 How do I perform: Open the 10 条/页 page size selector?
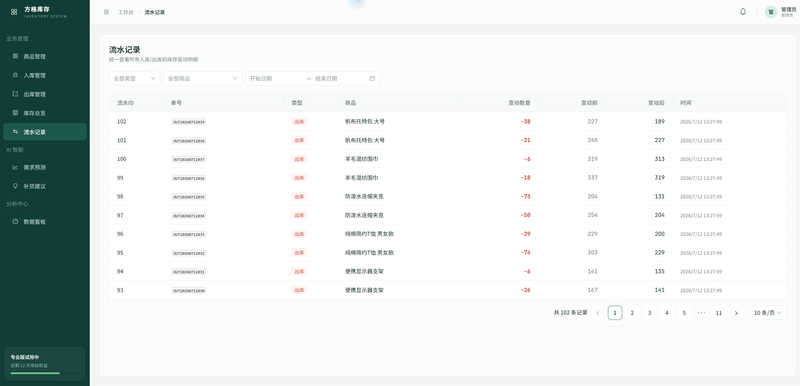pyautogui.click(x=768, y=313)
